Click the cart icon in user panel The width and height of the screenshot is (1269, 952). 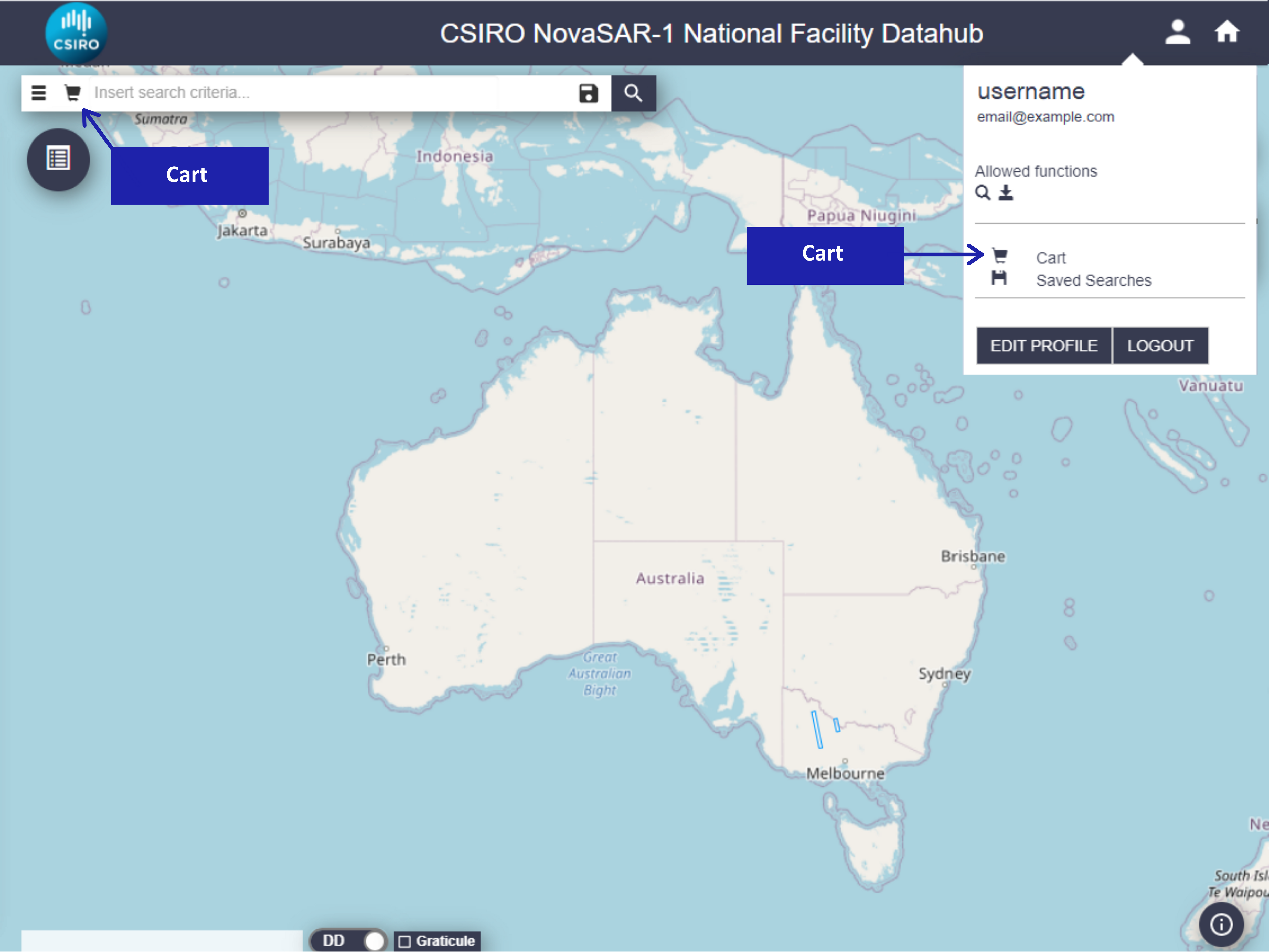(1000, 255)
